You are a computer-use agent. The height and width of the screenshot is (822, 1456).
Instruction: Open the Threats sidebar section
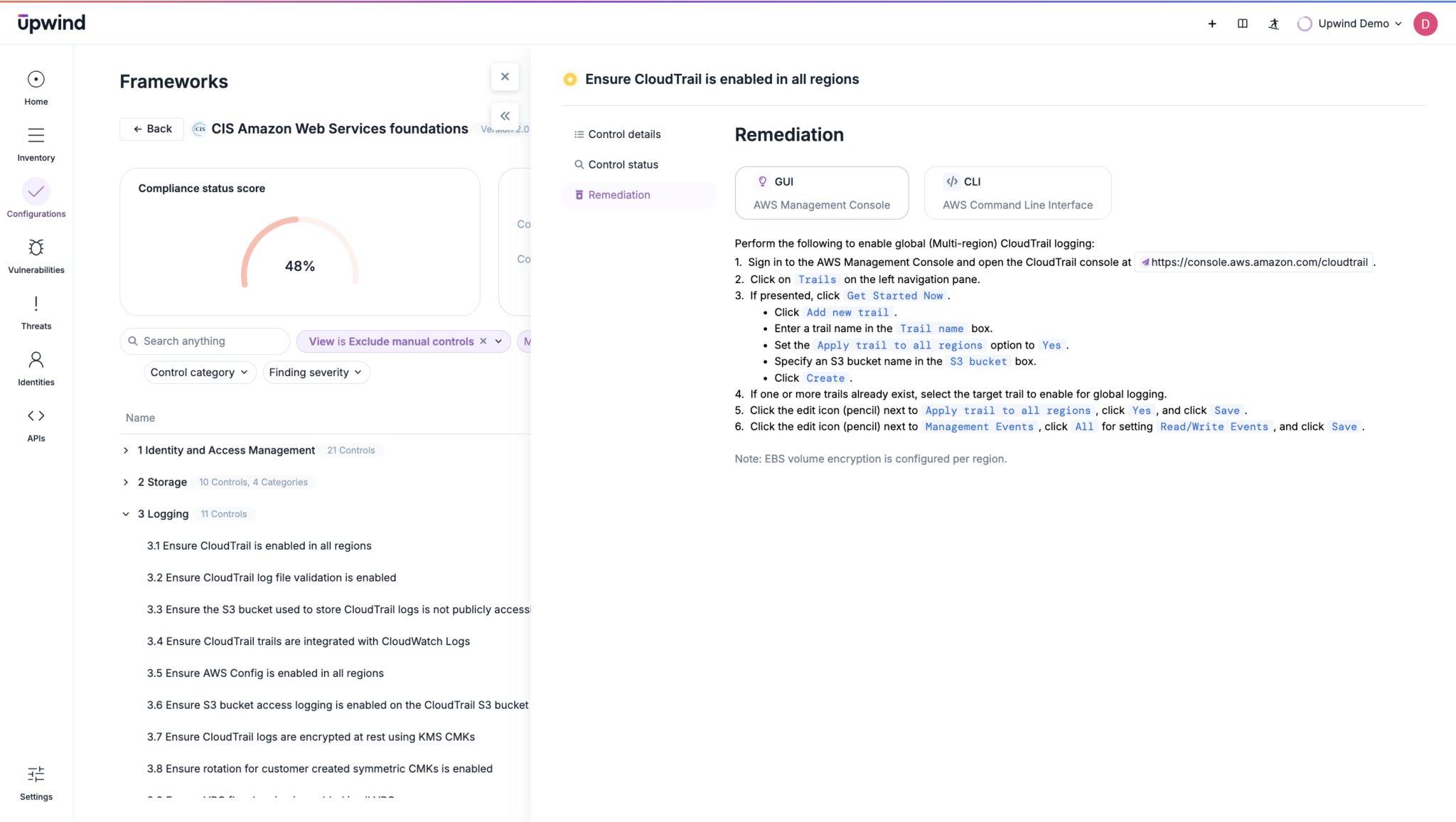pos(36,304)
